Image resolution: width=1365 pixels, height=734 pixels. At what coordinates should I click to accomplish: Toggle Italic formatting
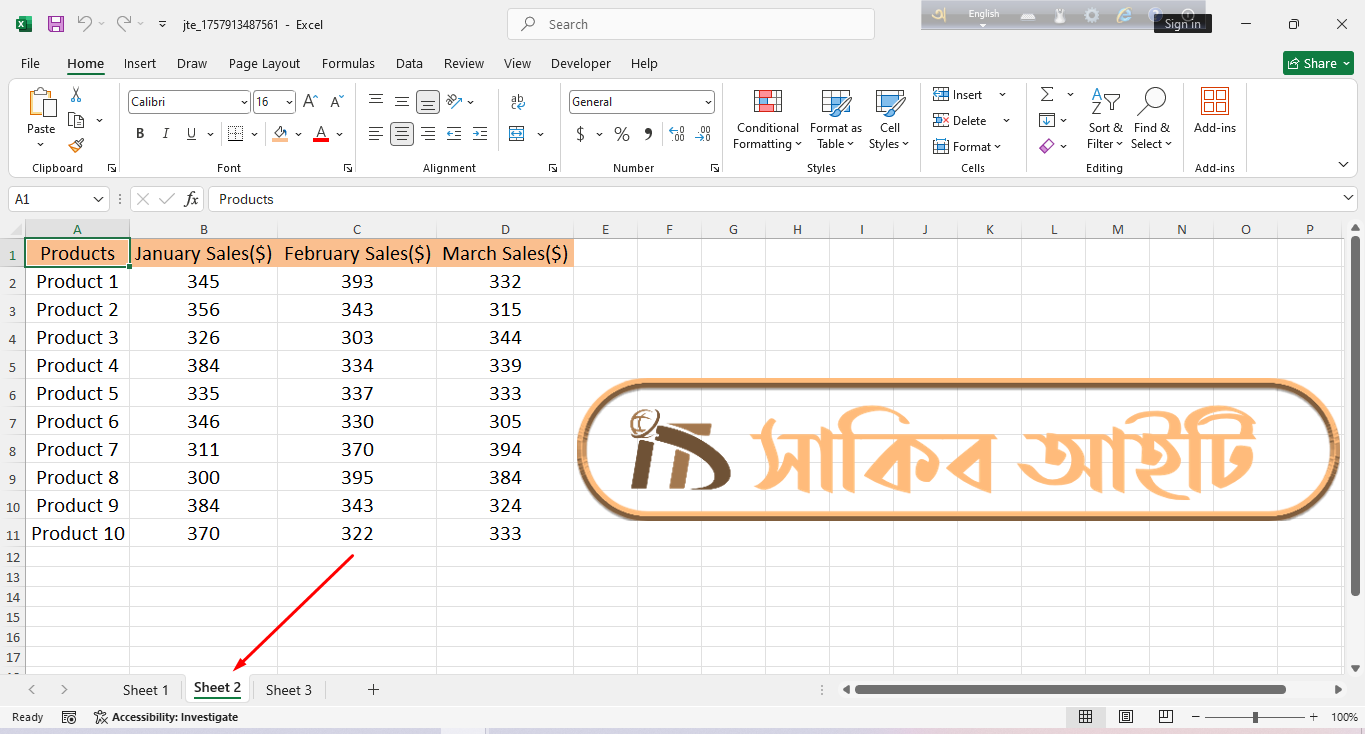click(165, 134)
